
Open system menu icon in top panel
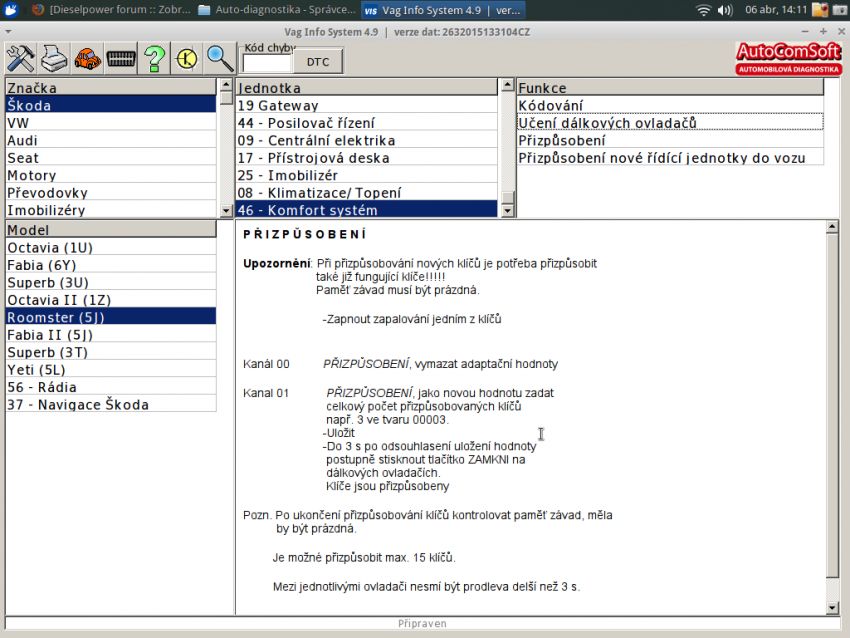point(11,10)
